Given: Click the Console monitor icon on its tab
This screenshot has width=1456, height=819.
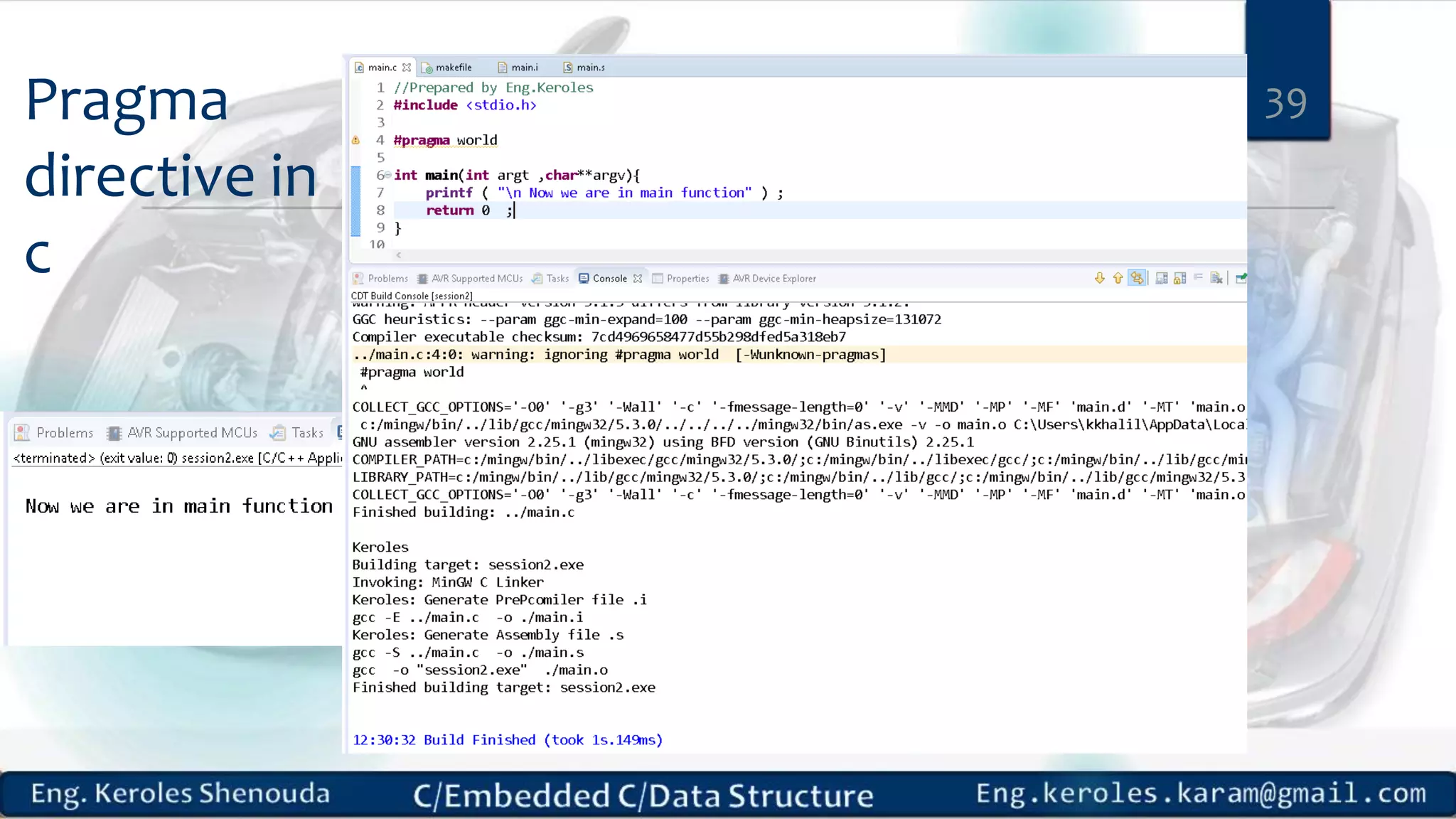Looking at the screenshot, I should point(584,279).
